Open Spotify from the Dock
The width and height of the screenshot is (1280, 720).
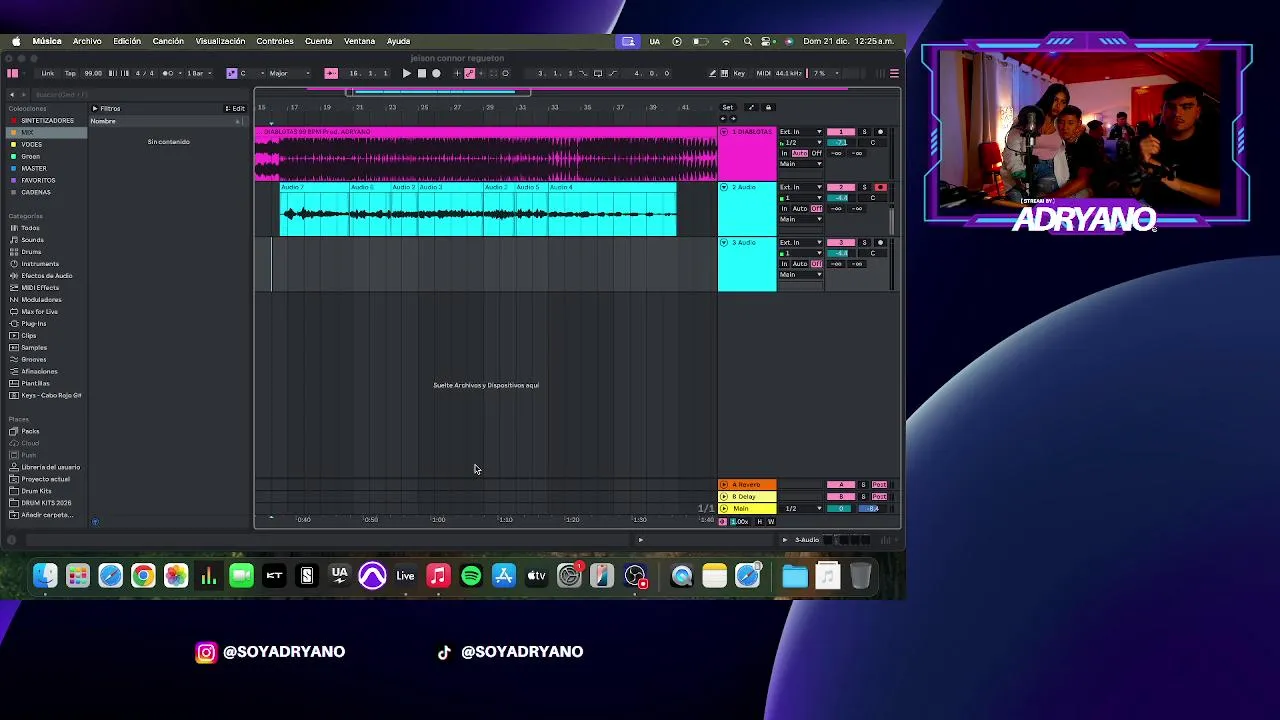coord(471,576)
